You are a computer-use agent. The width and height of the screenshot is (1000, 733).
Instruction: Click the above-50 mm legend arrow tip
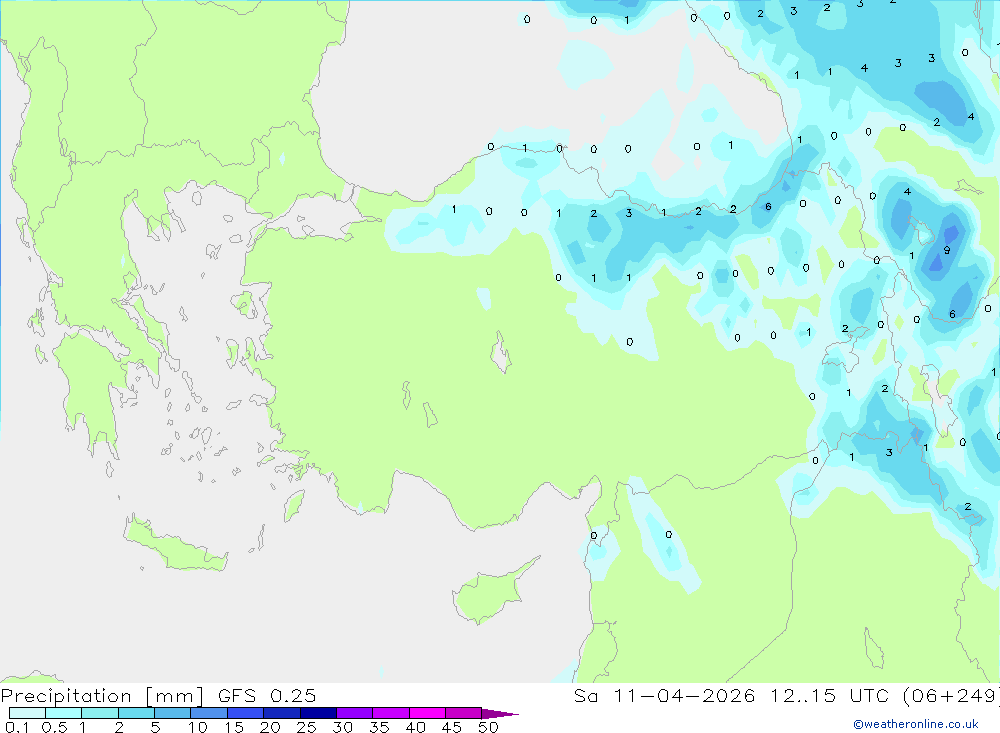pos(501,714)
